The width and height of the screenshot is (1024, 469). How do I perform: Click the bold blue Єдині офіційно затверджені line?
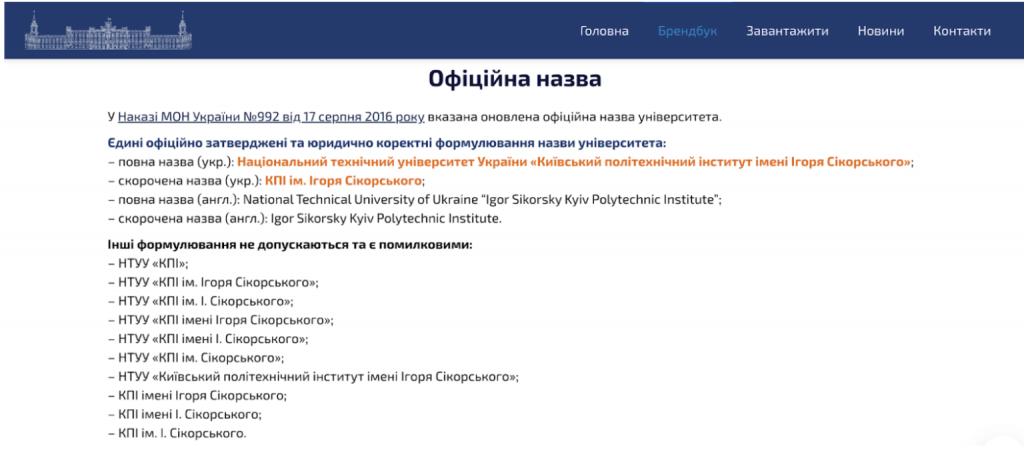tap(387, 143)
